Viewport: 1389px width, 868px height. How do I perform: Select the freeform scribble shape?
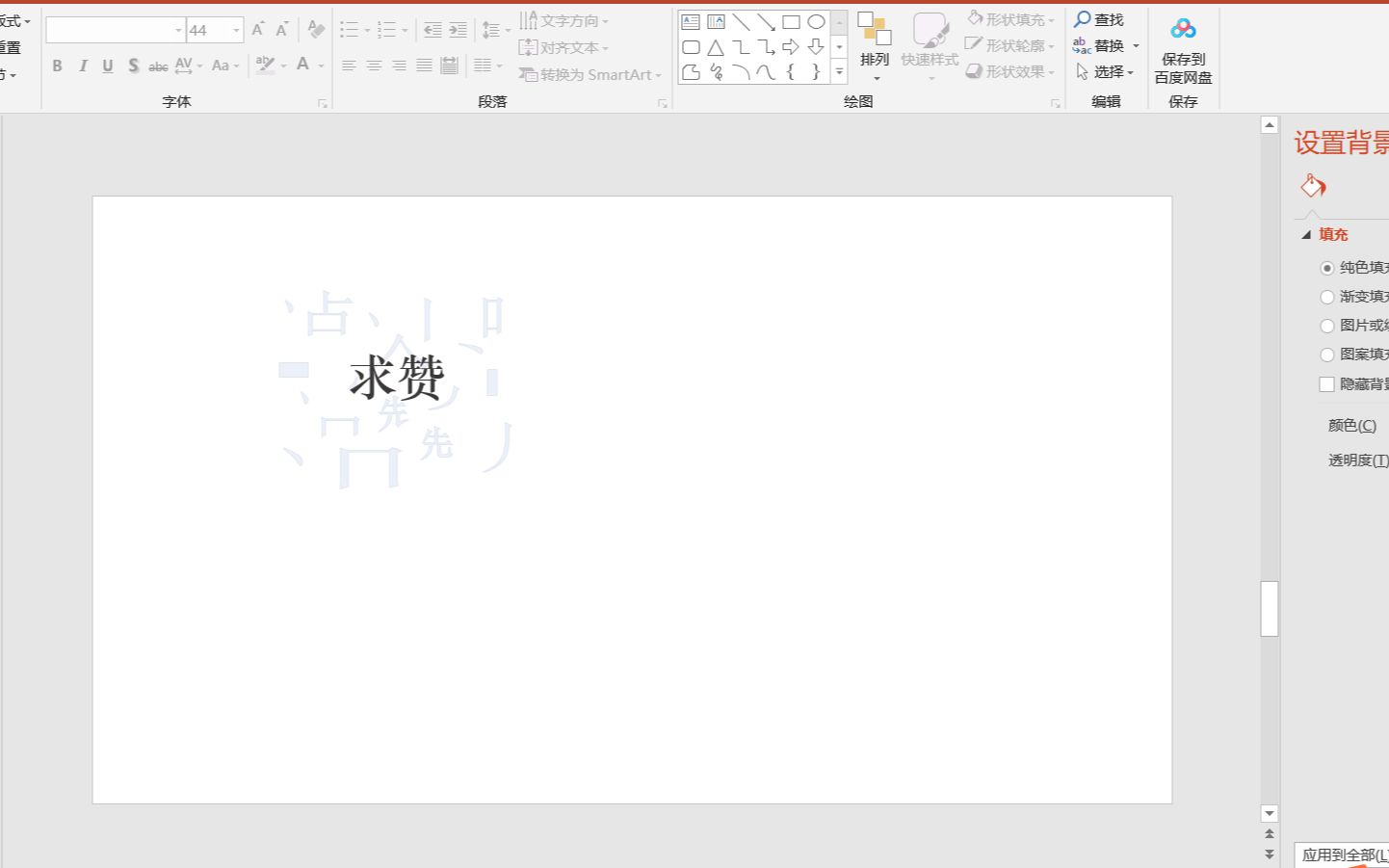pyautogui.click(x=716, y=71)
